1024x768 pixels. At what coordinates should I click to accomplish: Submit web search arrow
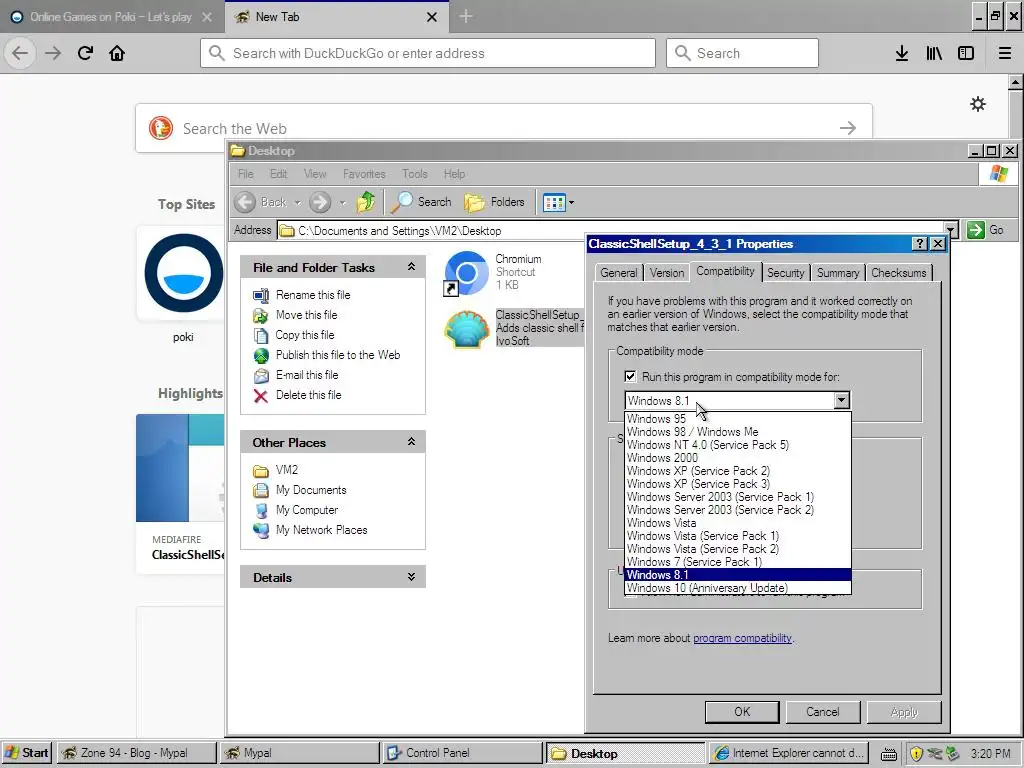pos(848,128)
